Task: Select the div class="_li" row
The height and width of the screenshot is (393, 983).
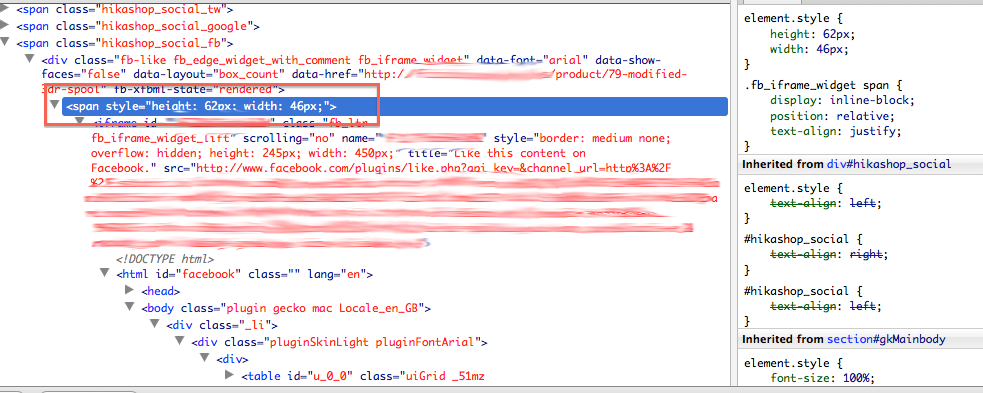Action: tap(222, 325)
